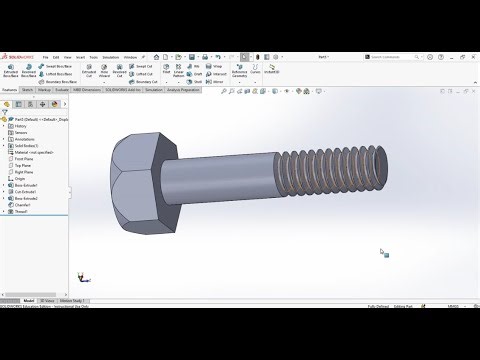The width and height of the screenshot is (480, 360).
Task: Expand the Solid Bodies(1) node
Action: click(x=4, y=146)
